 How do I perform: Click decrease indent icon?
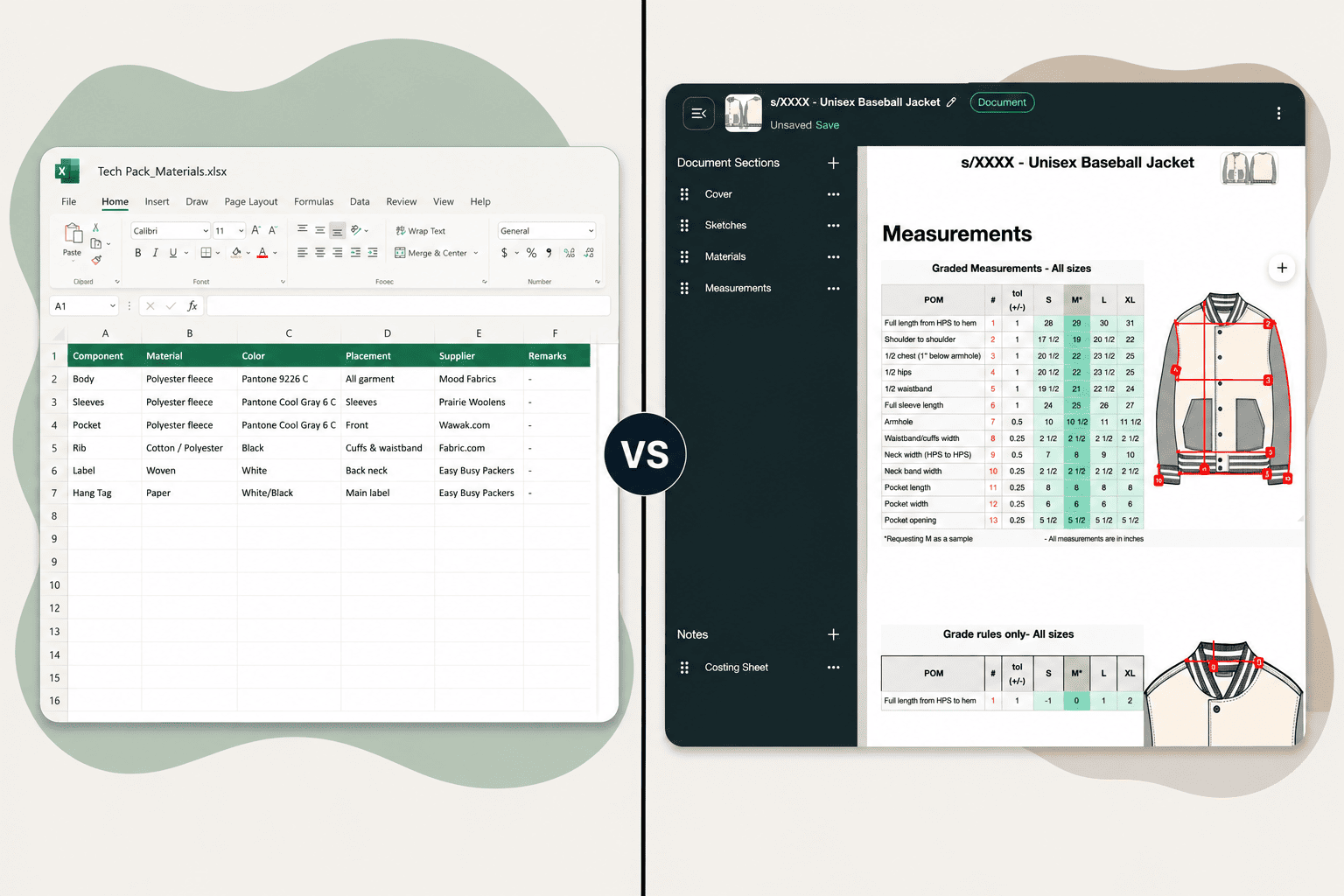[355, 253]
